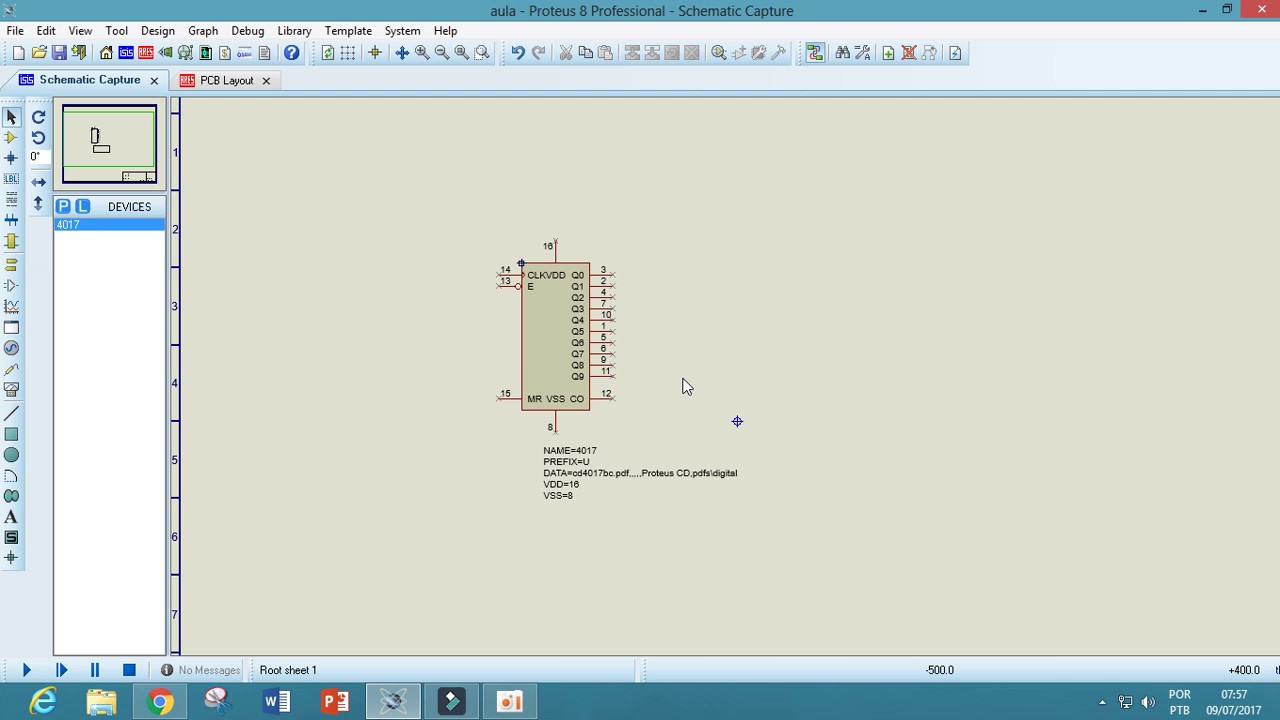
Task: Stop the simulation
Action: tap(129, 670)
